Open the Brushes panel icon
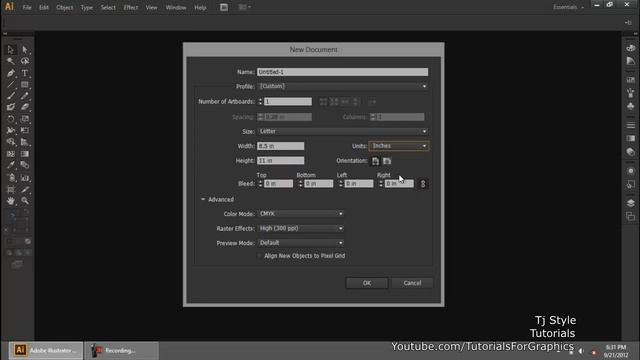Image resolution: width=640 pixels, height=360 pixels. [631, 93]
